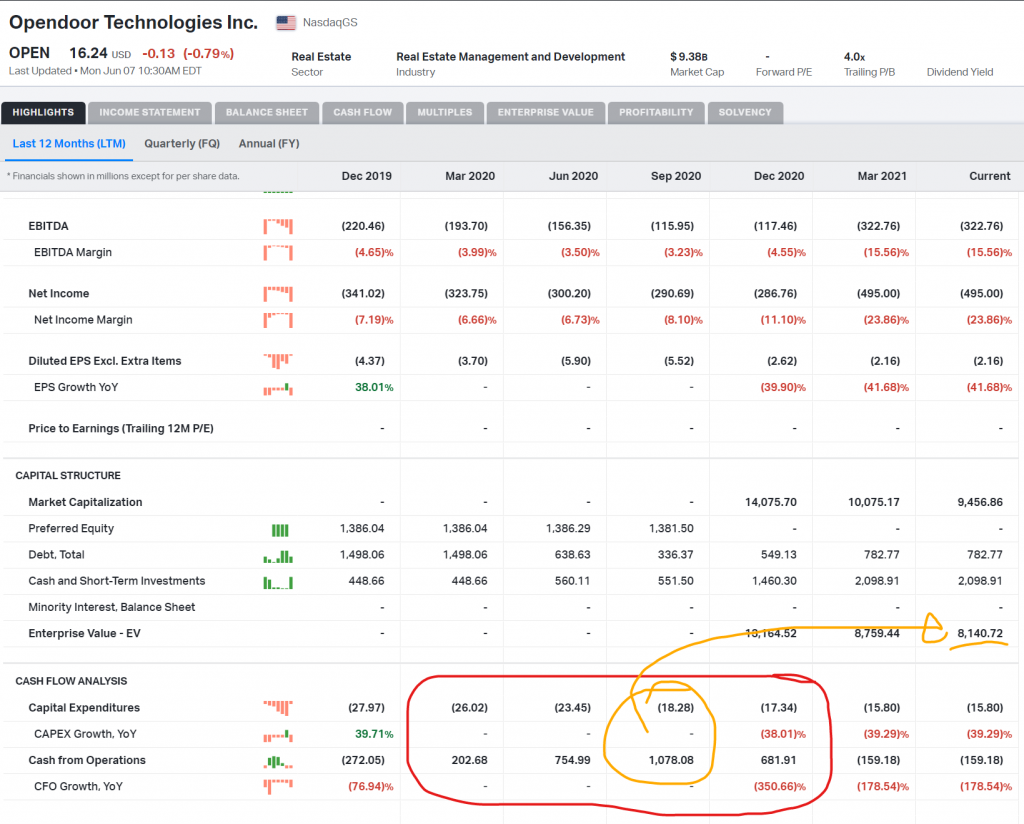Click the Net Income sparkline chart icon
Screen dimensions: 1024x824
(278, 294)
